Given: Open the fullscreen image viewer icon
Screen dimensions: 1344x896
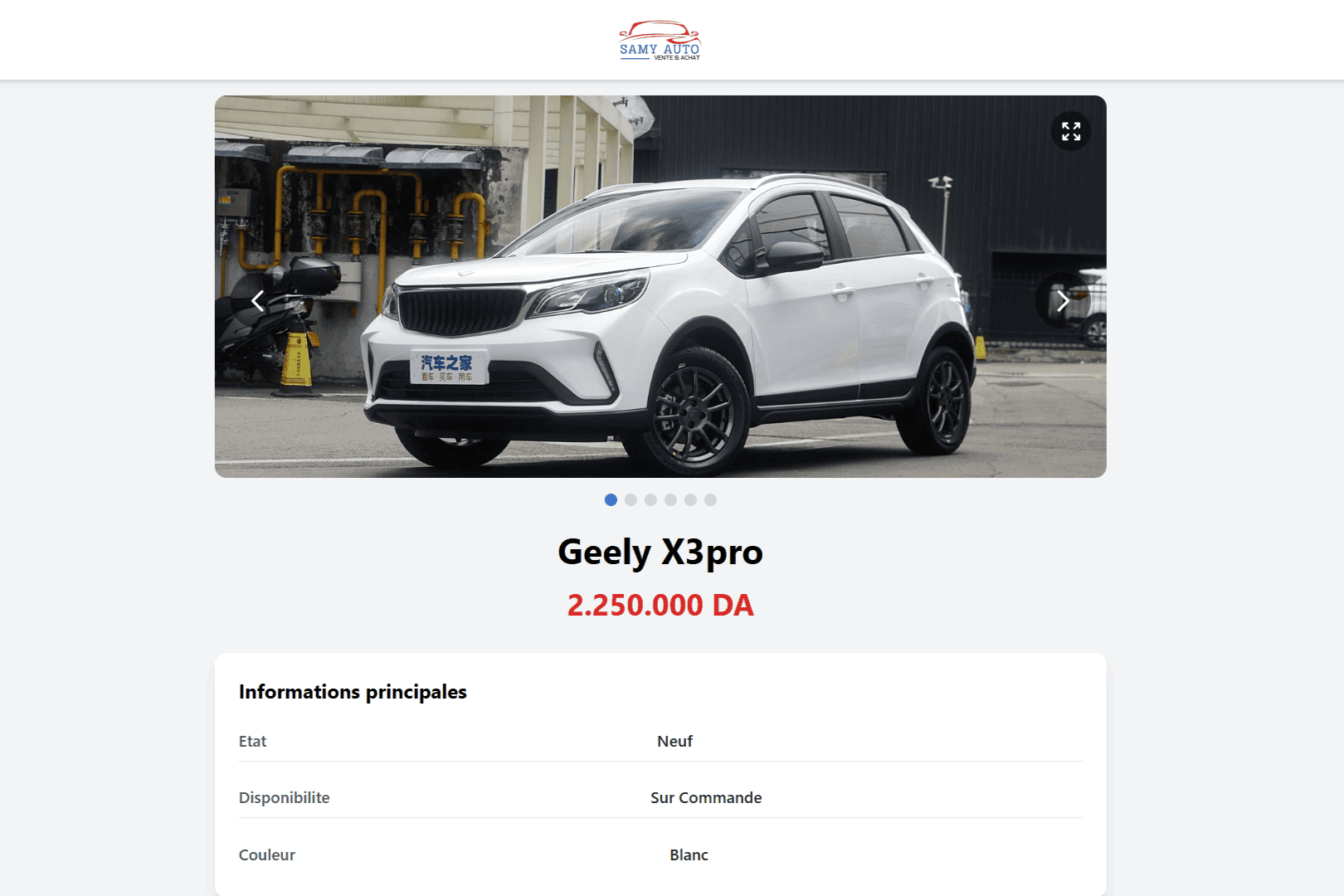Looking at the screenshot, I should pyautogui.click(x=1071, y=131).
